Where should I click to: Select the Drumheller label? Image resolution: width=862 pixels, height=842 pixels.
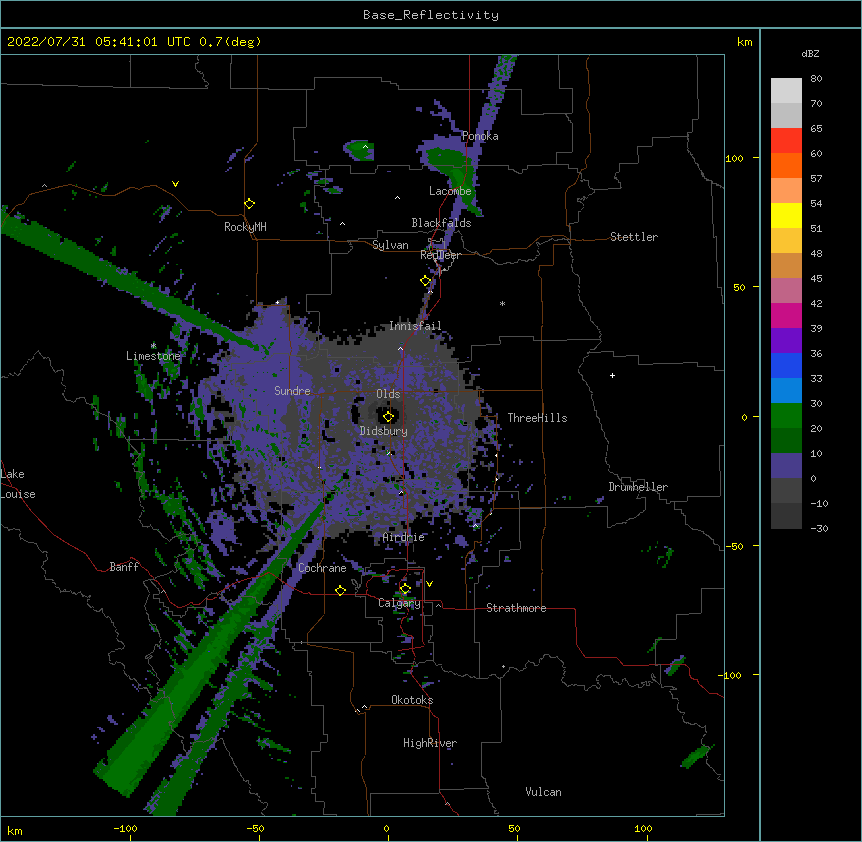point(638,487)
